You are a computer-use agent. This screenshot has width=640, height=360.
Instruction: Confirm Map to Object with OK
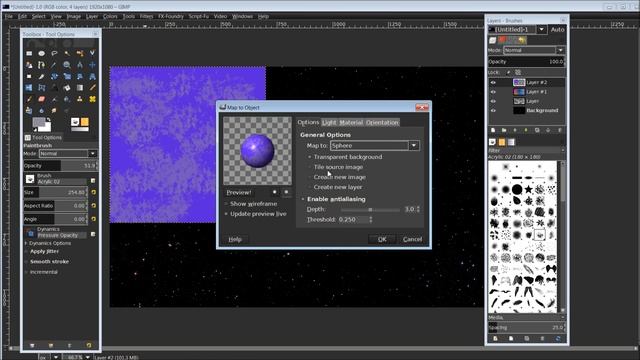coord(382,239)
